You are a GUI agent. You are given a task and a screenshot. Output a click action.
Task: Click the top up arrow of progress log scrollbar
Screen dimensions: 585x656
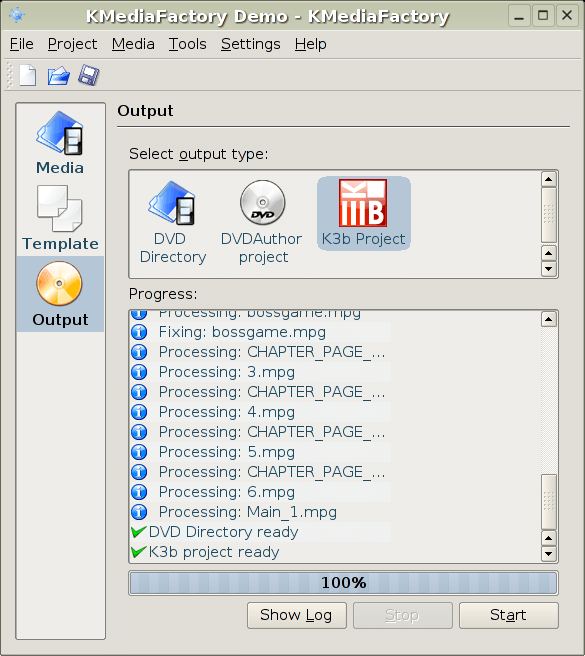pyautogui.click(x=549, y=320)
